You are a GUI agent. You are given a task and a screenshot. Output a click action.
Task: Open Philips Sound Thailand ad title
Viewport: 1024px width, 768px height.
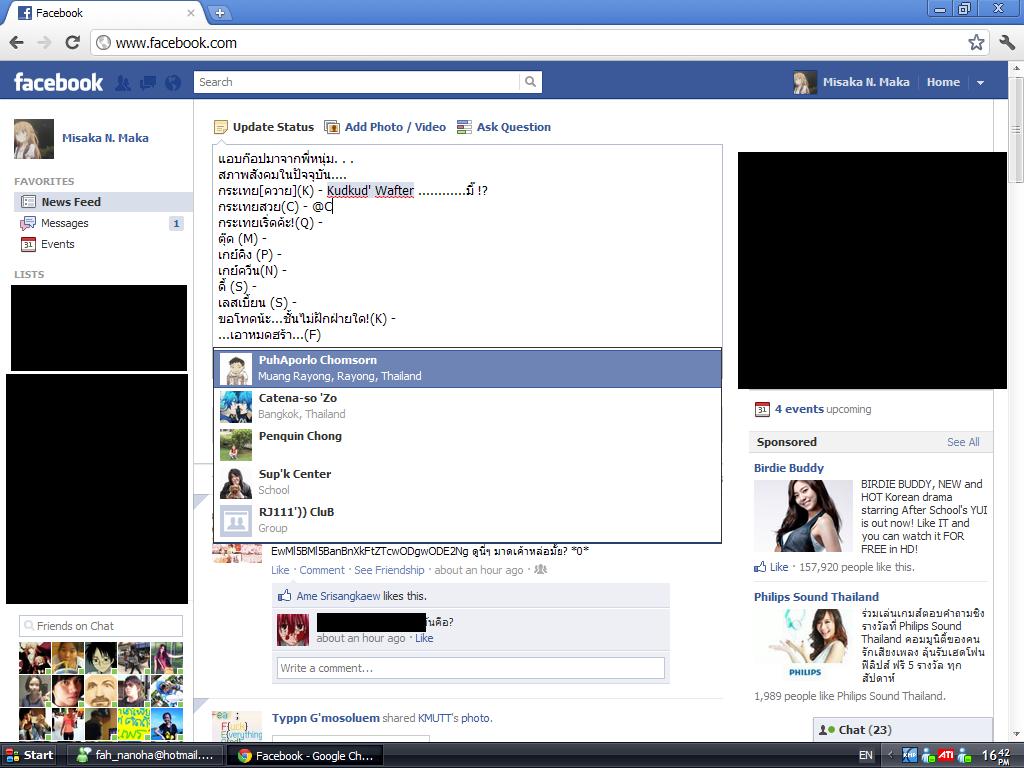click(x=816, y=597)
